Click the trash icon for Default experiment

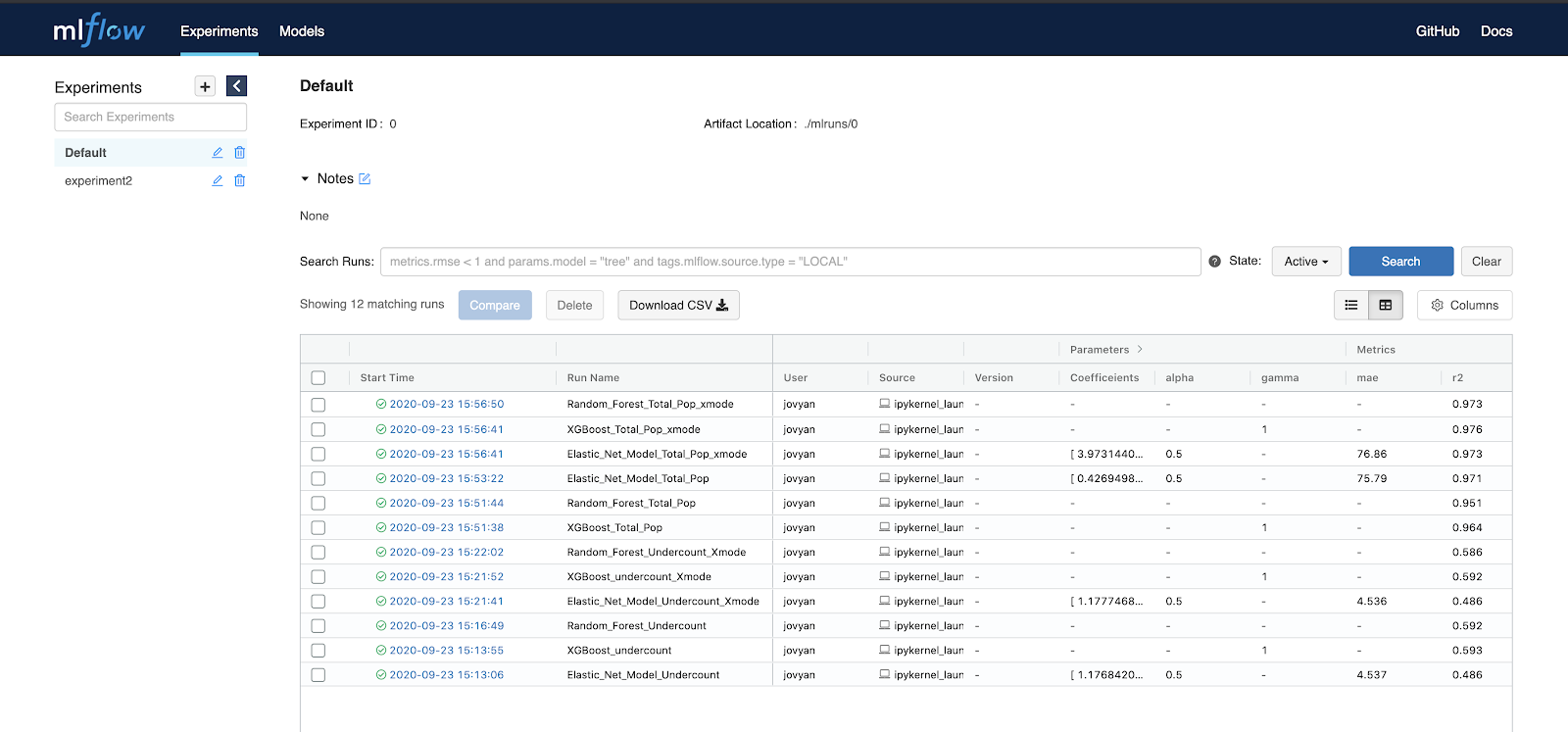pos(239,153)
